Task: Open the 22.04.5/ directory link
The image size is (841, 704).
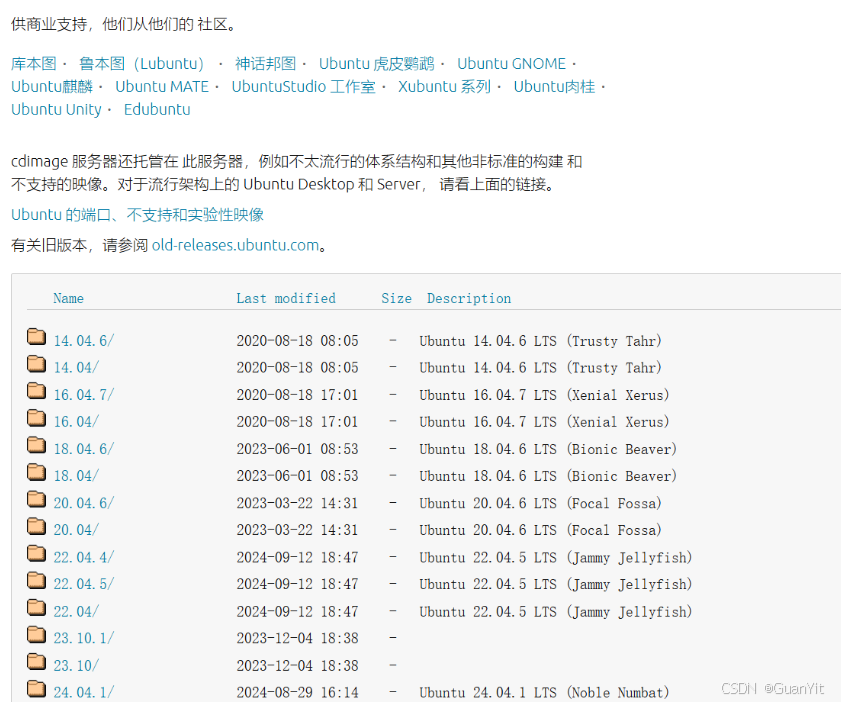Action: [84, 584]
